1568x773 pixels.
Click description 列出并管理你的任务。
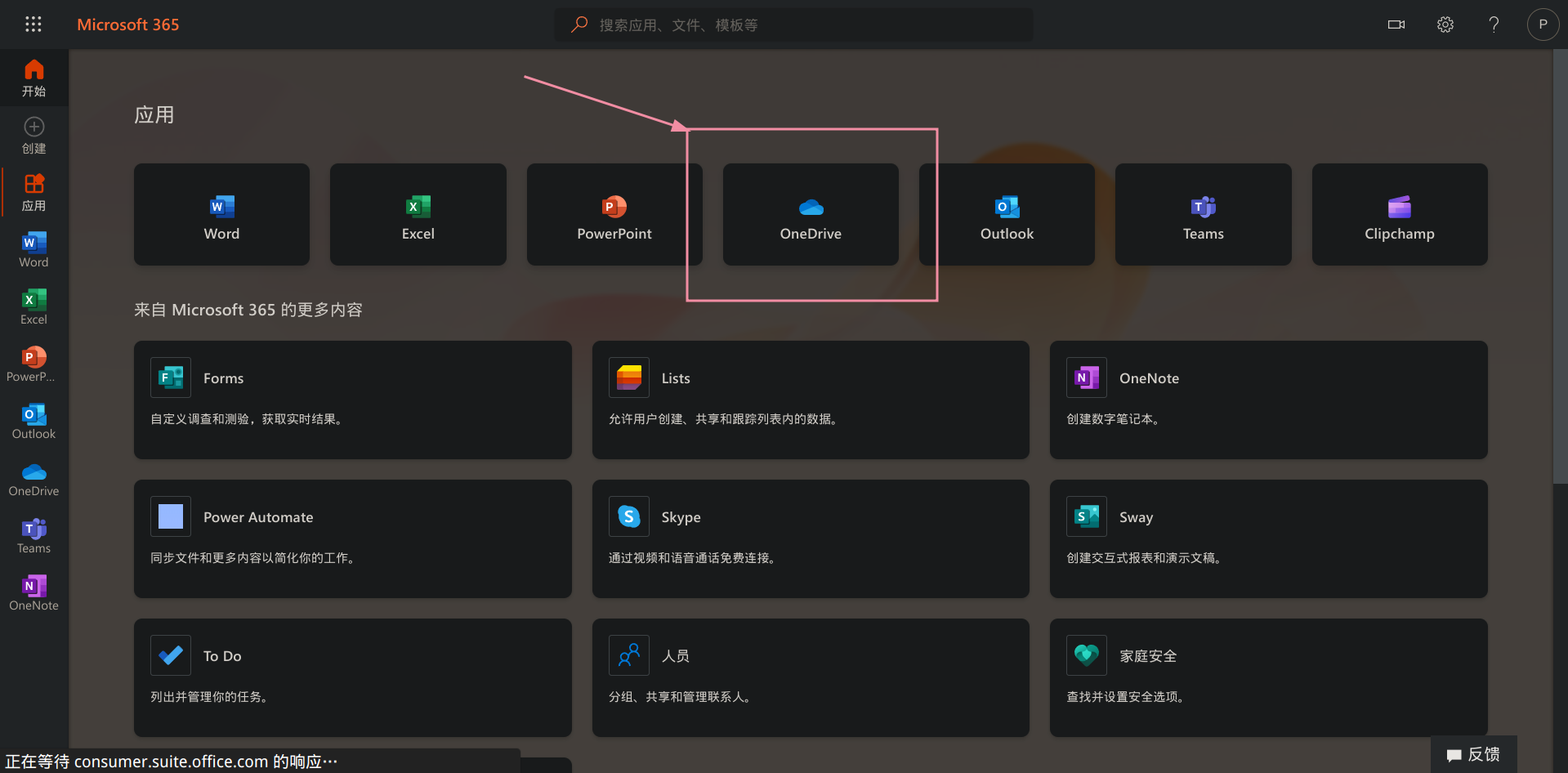pos(212,697)
